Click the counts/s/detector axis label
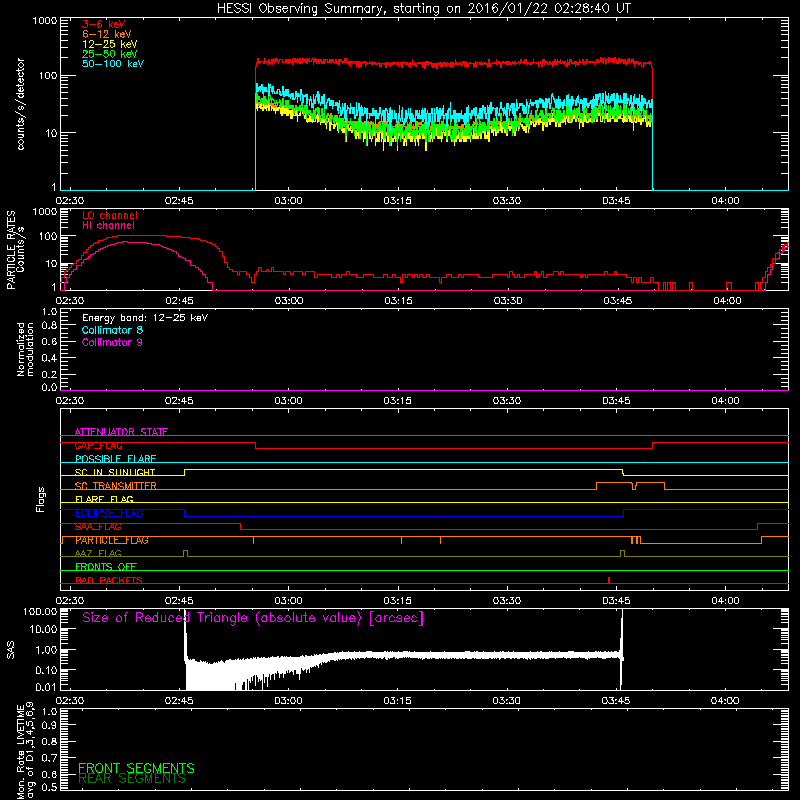This screenshot has height=800, width=800. coord(20,104)
